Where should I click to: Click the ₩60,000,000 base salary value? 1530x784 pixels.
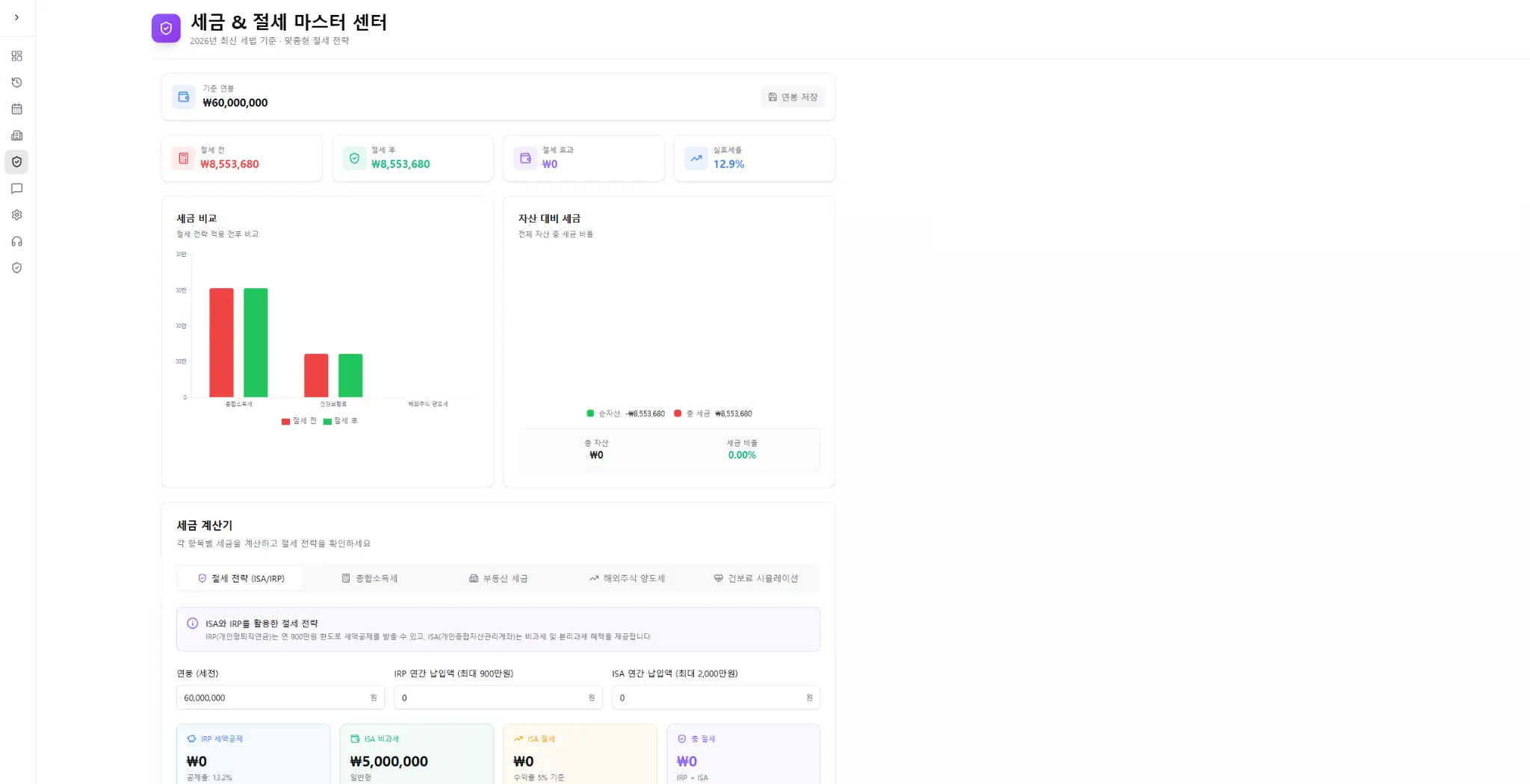(235, 103)
